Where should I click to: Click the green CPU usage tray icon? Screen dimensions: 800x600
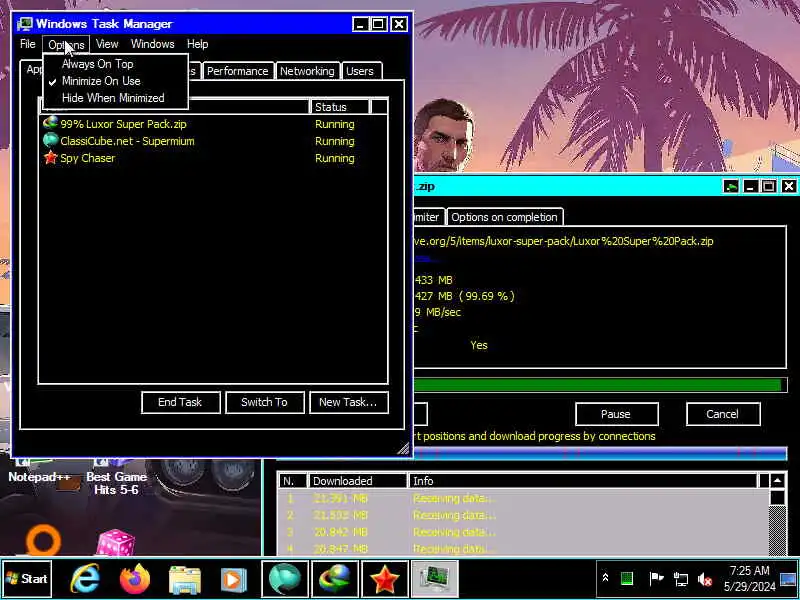click(x=627, y=578)
